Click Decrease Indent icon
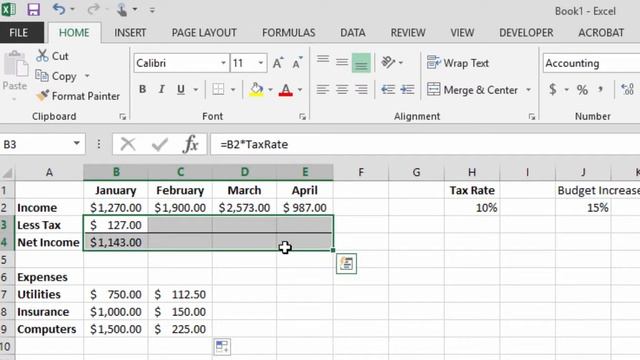Viewport: 640px width, 360px height. [x=388, y=89]
